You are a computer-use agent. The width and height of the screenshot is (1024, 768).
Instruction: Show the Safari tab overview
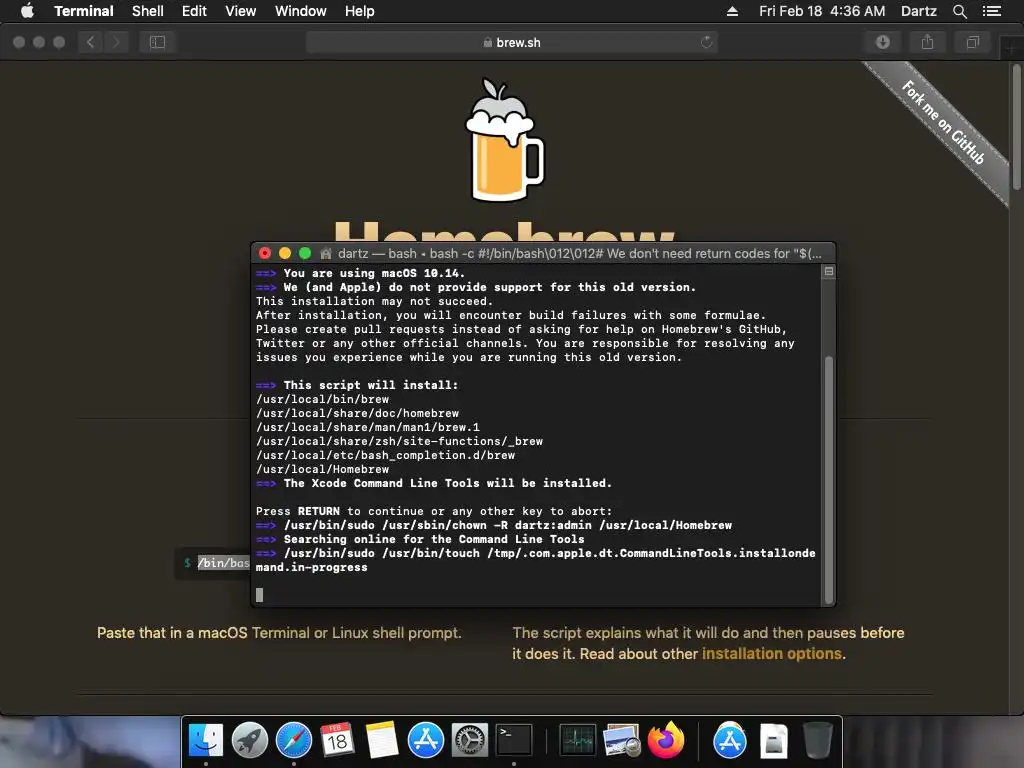pyautogui.click(x=972, y=42)
